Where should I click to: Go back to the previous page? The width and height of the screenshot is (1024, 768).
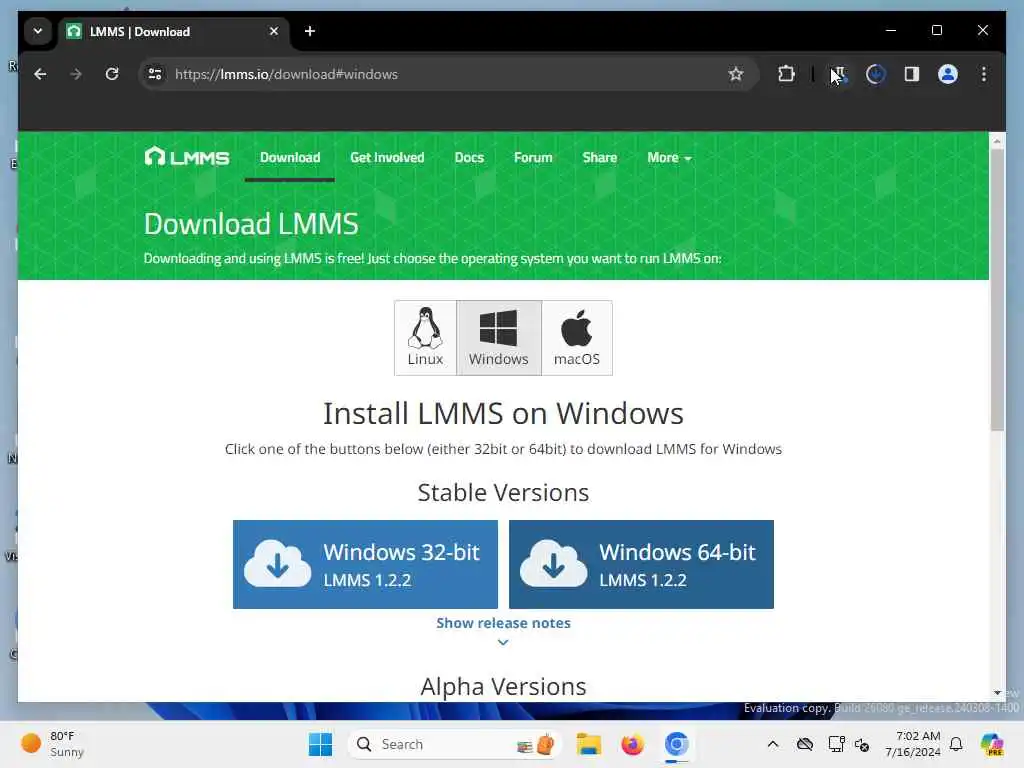pyautogui.click(x=40, y=74)
